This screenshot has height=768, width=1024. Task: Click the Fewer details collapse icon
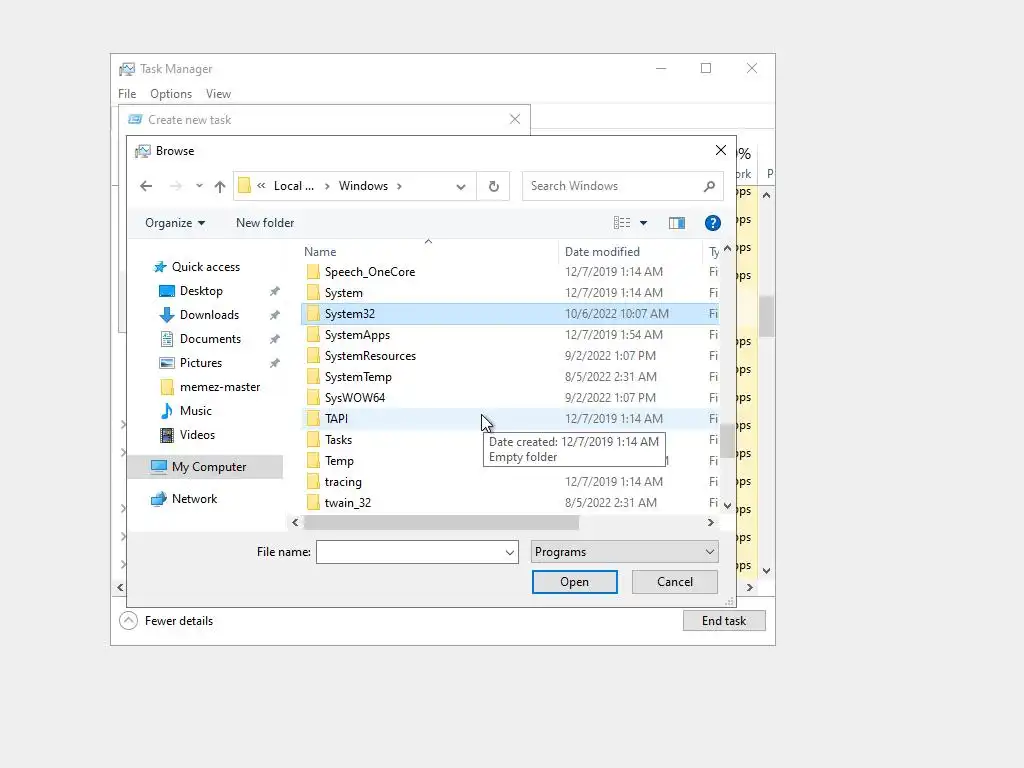coord(129,620)
